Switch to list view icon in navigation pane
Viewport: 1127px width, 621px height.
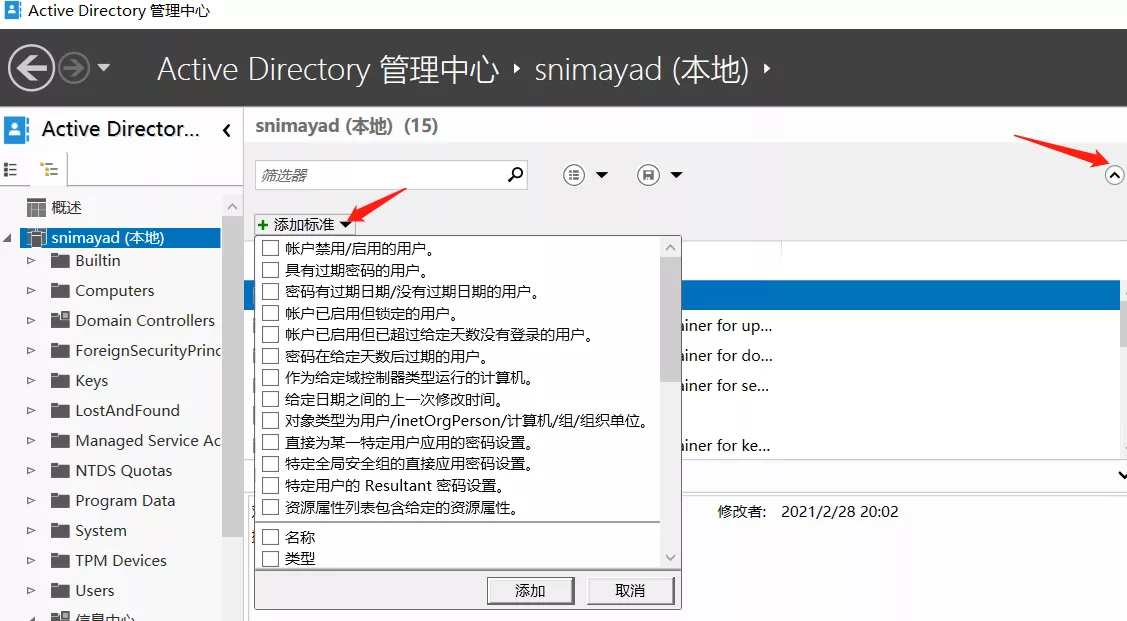point(12,170)
